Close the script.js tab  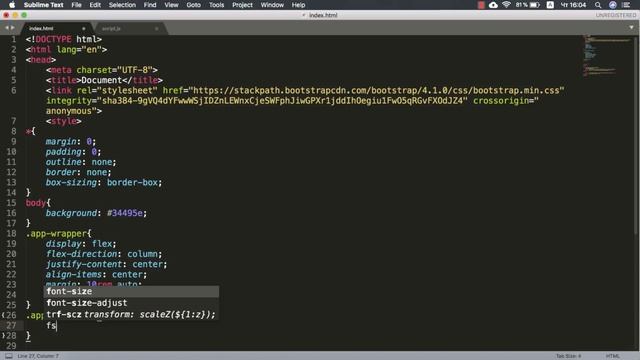coord(157,29)
